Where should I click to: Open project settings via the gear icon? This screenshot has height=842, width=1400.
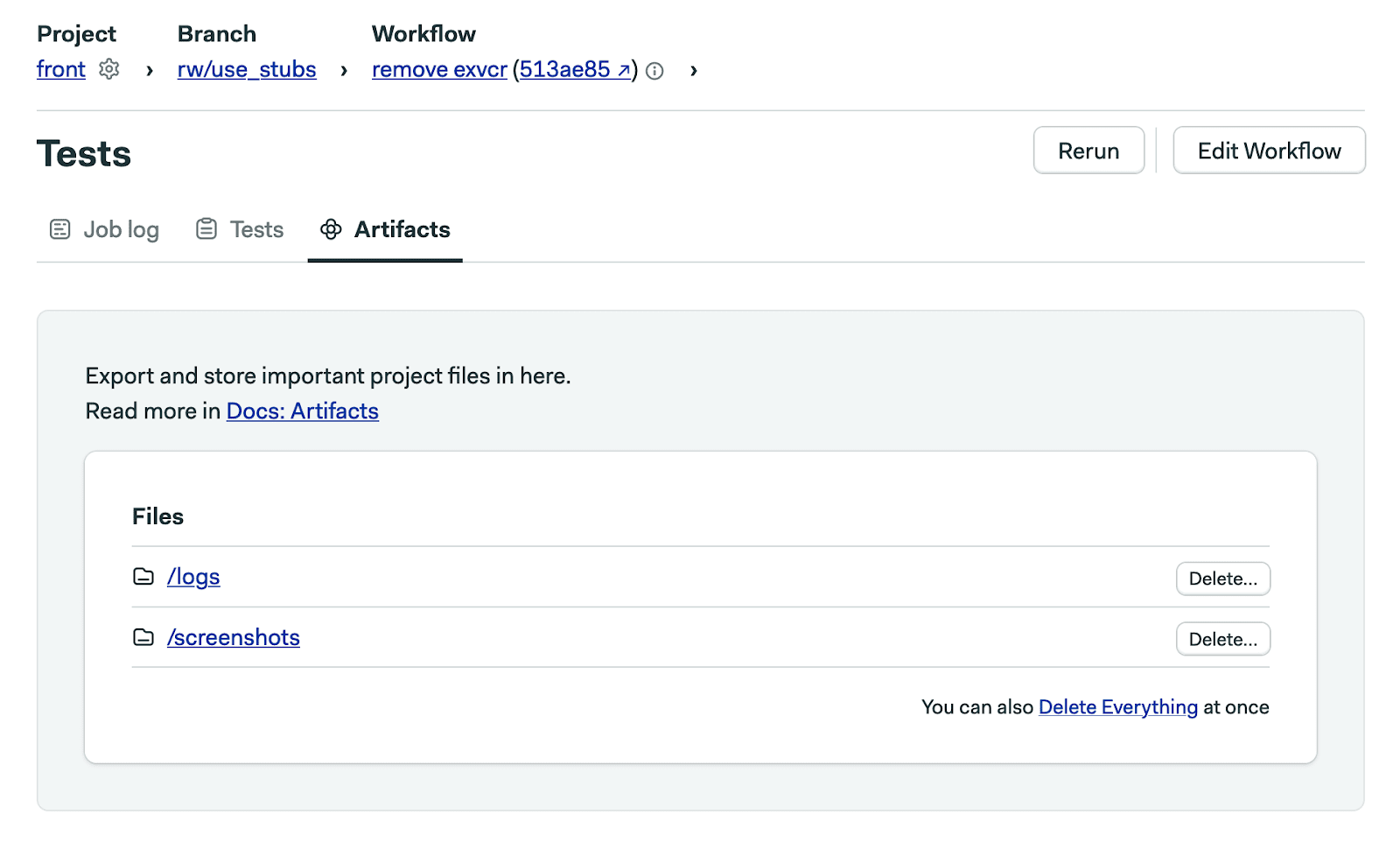pos(108,70)
